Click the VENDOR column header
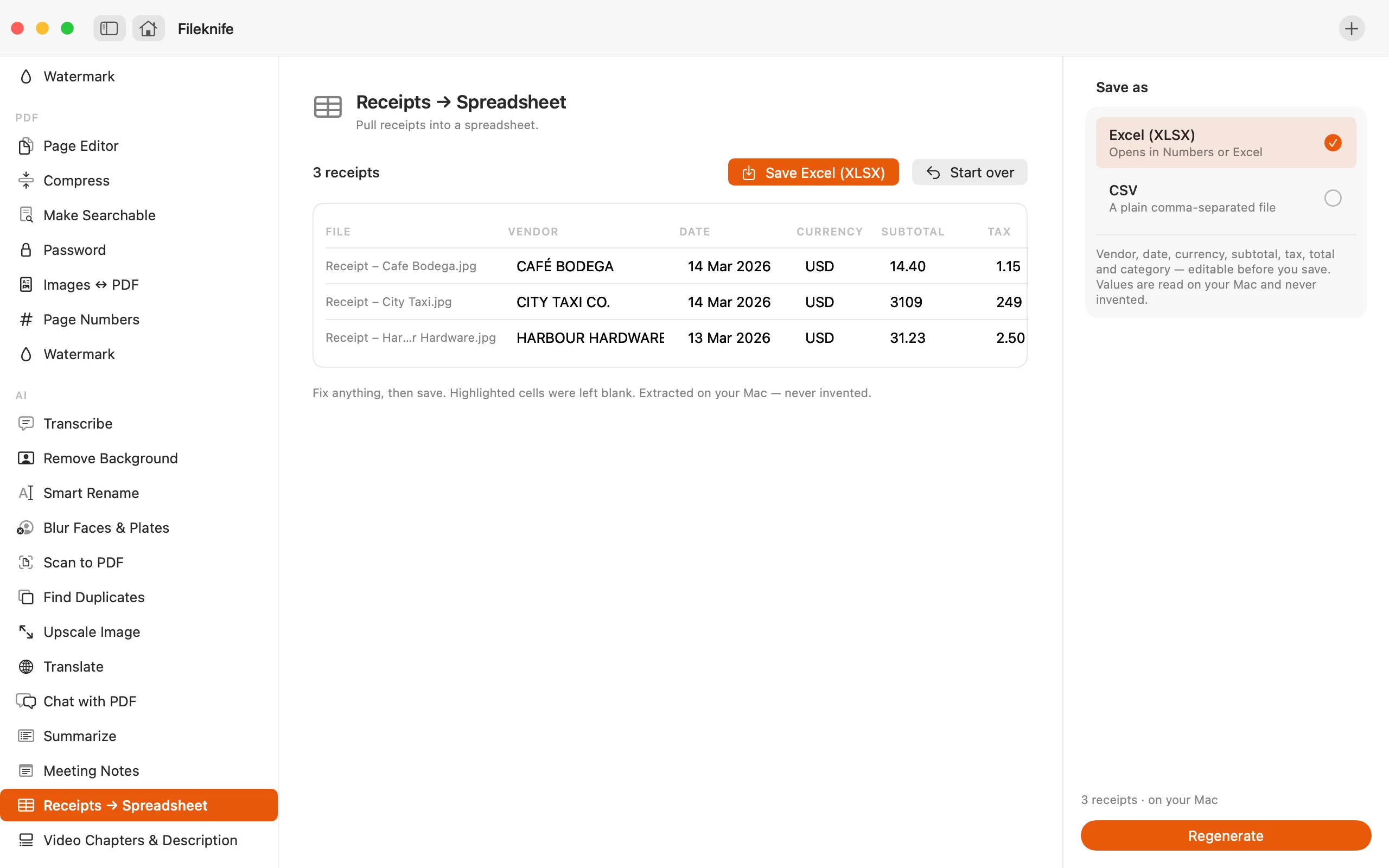Image resolution: width=1389 pixels, height=868 pixels. coord(533,232)
